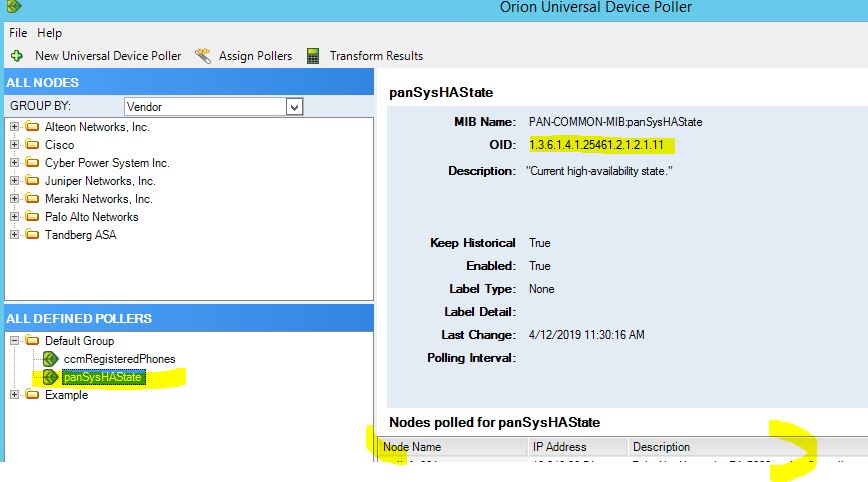Click the Default Group folder icon
Screen dimensions: 868x482
(33, 341)
